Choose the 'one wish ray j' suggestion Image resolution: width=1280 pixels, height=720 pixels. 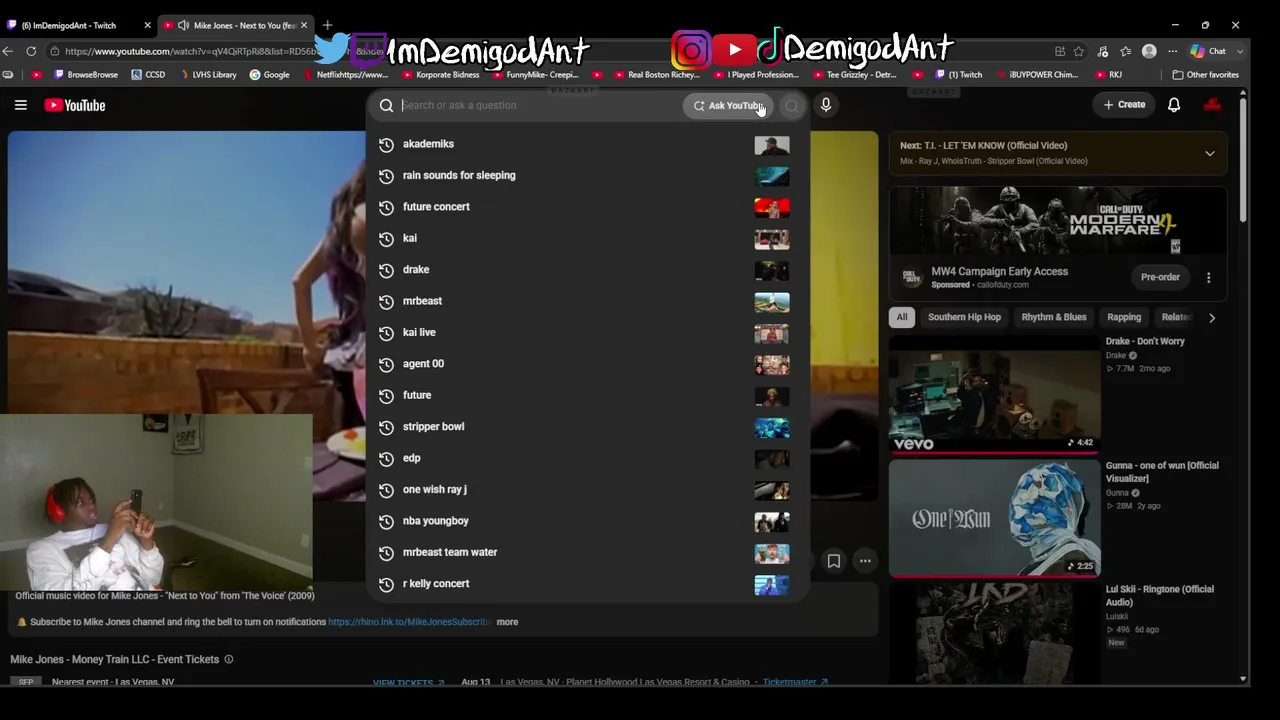click(587, 490)
